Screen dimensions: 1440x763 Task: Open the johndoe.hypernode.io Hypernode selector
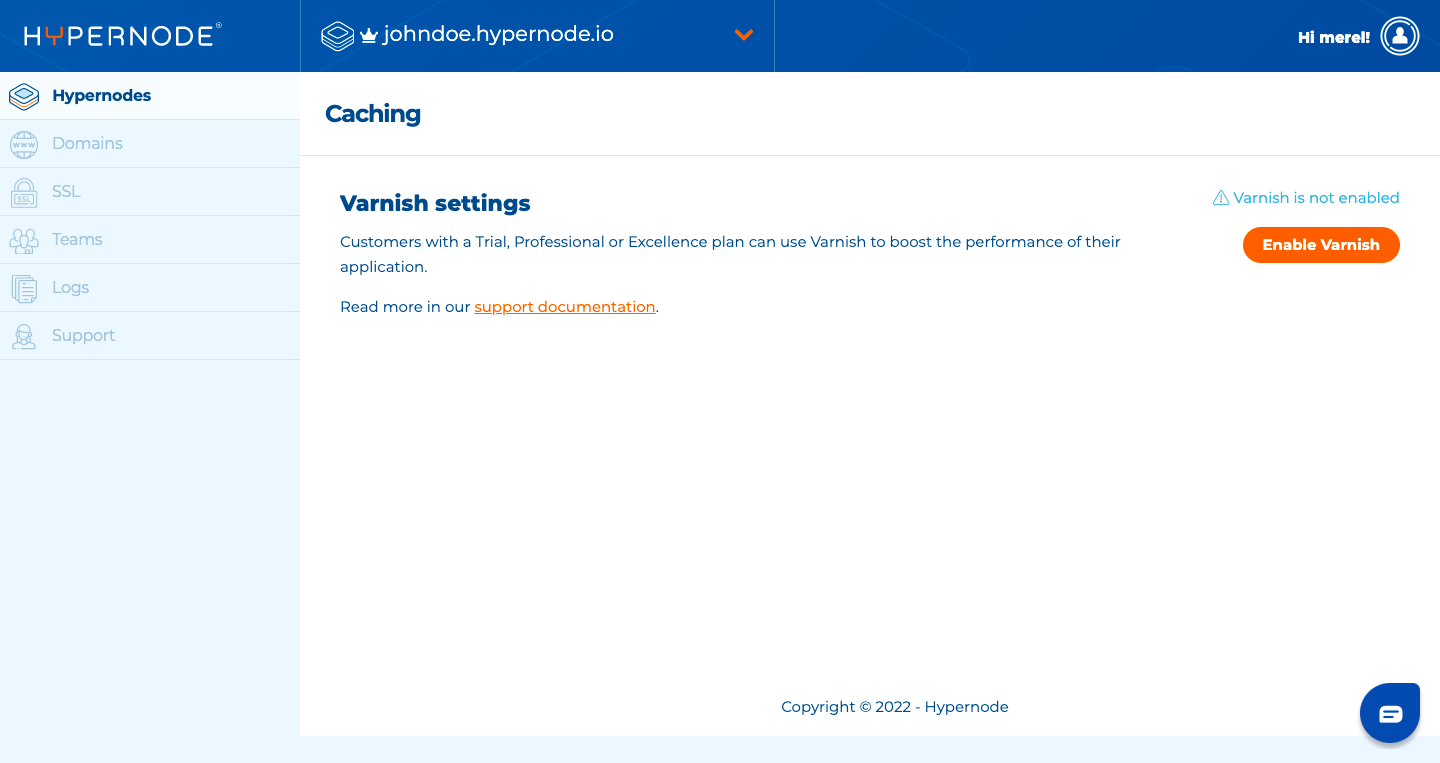[498, 35]
